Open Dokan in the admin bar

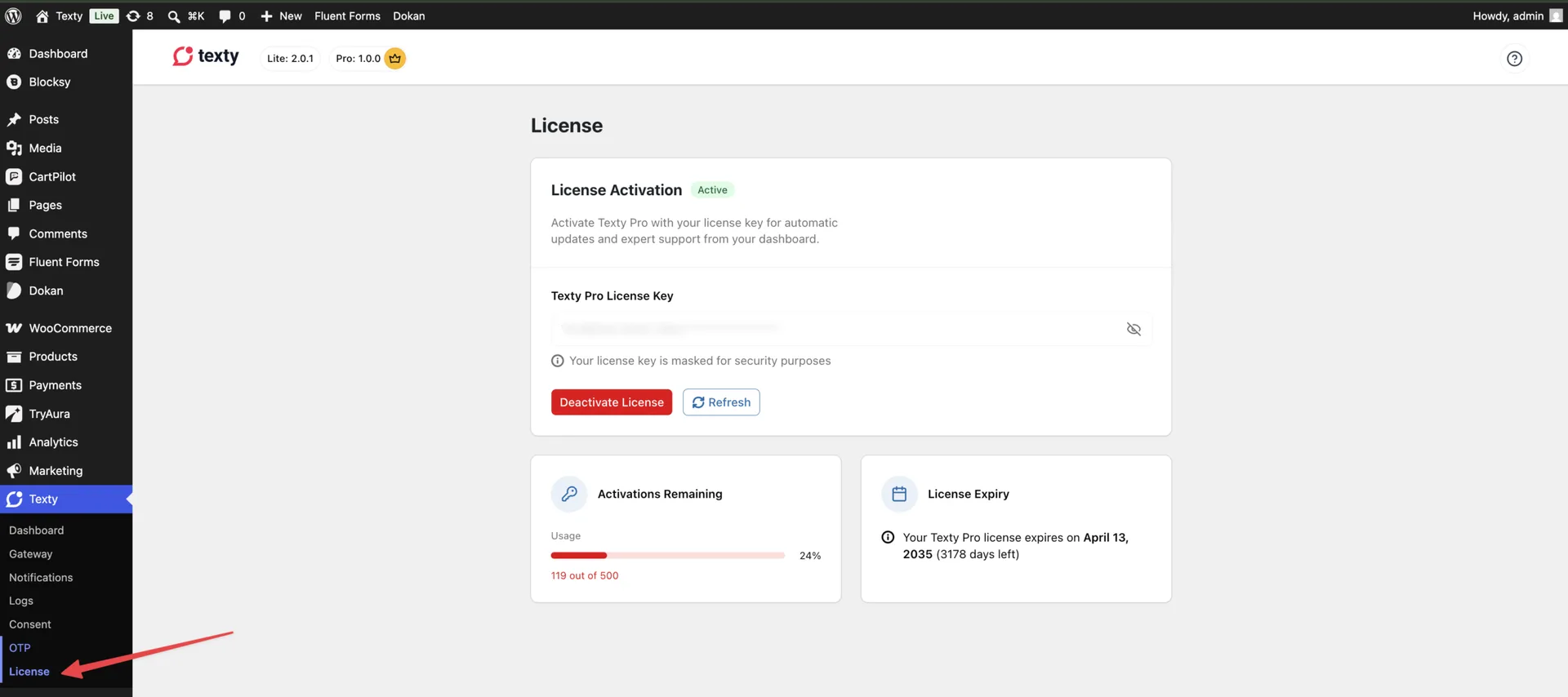(409, 16)
